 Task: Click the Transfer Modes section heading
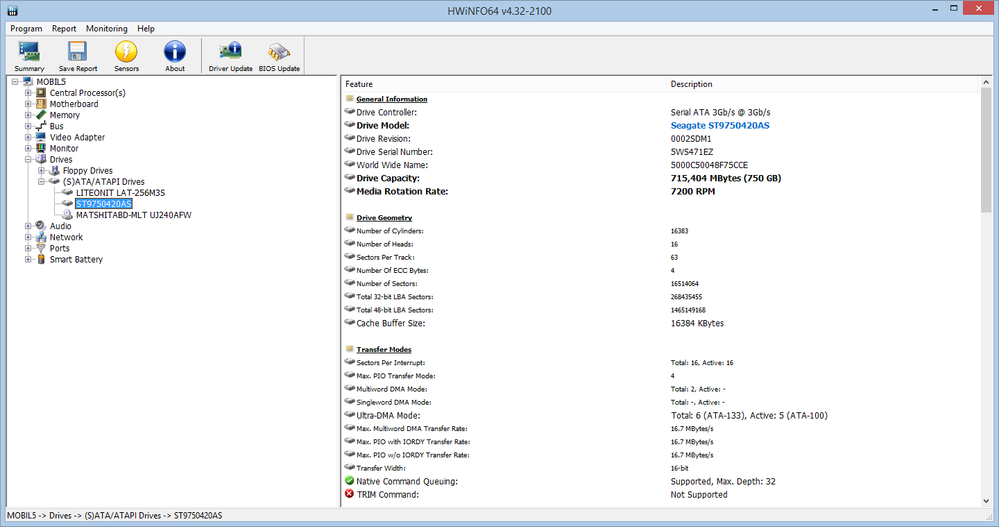tap(384, 349)
